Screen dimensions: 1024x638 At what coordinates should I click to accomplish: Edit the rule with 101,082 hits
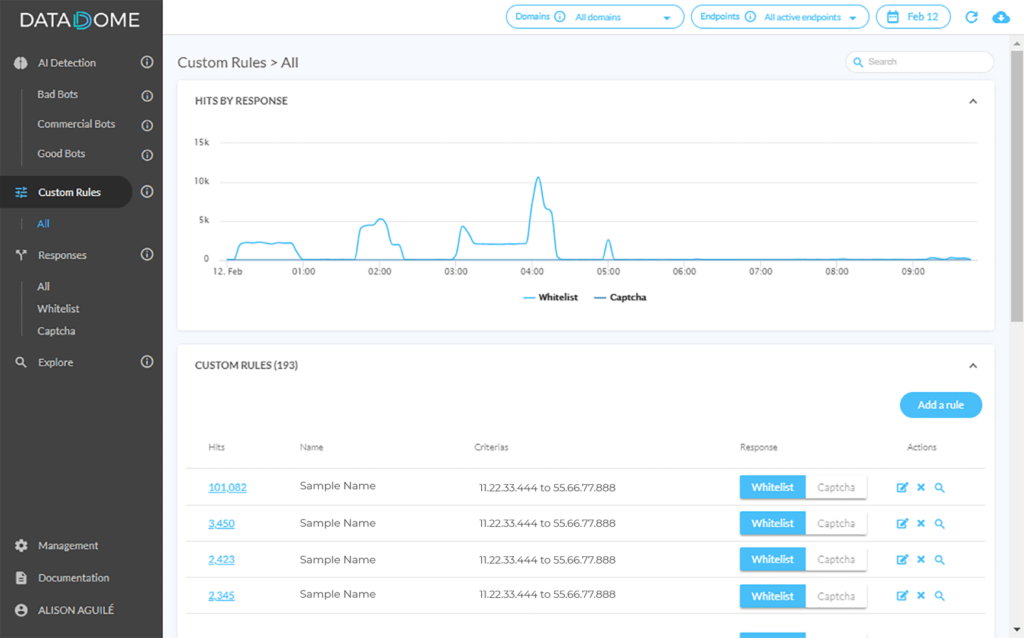[902, 487]
